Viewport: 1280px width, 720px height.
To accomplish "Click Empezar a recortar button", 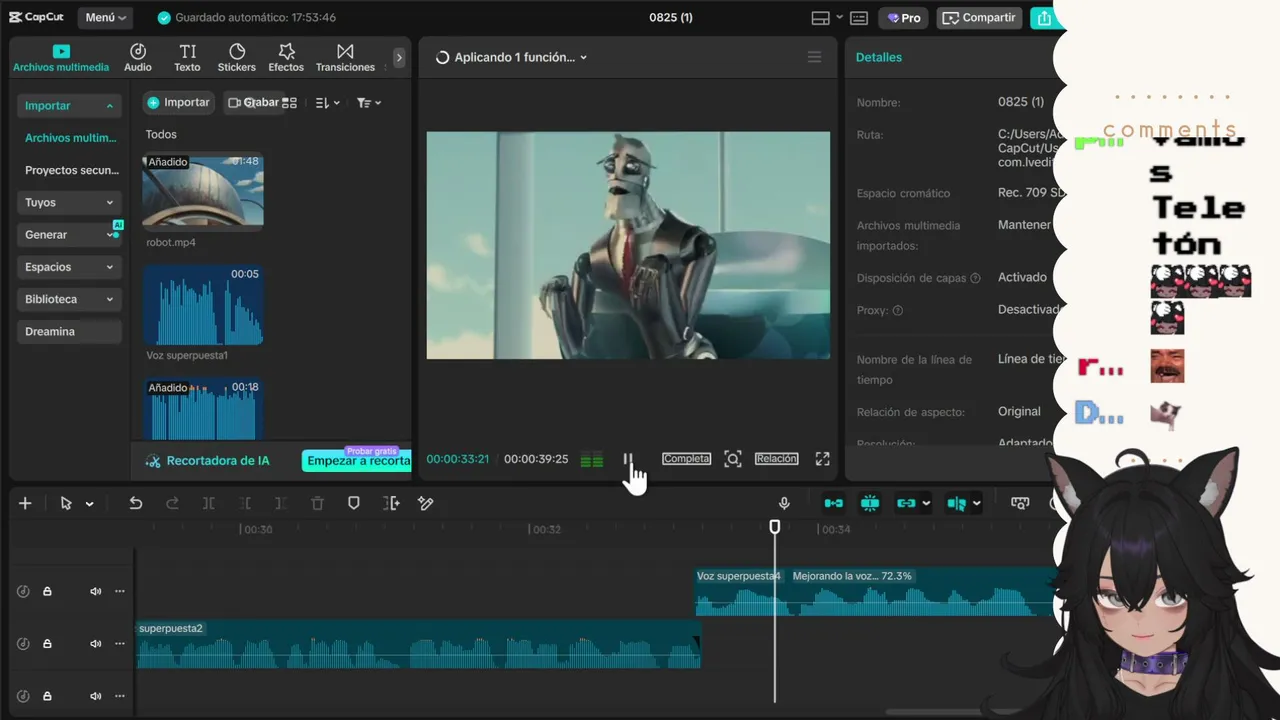I will point(357,461).
